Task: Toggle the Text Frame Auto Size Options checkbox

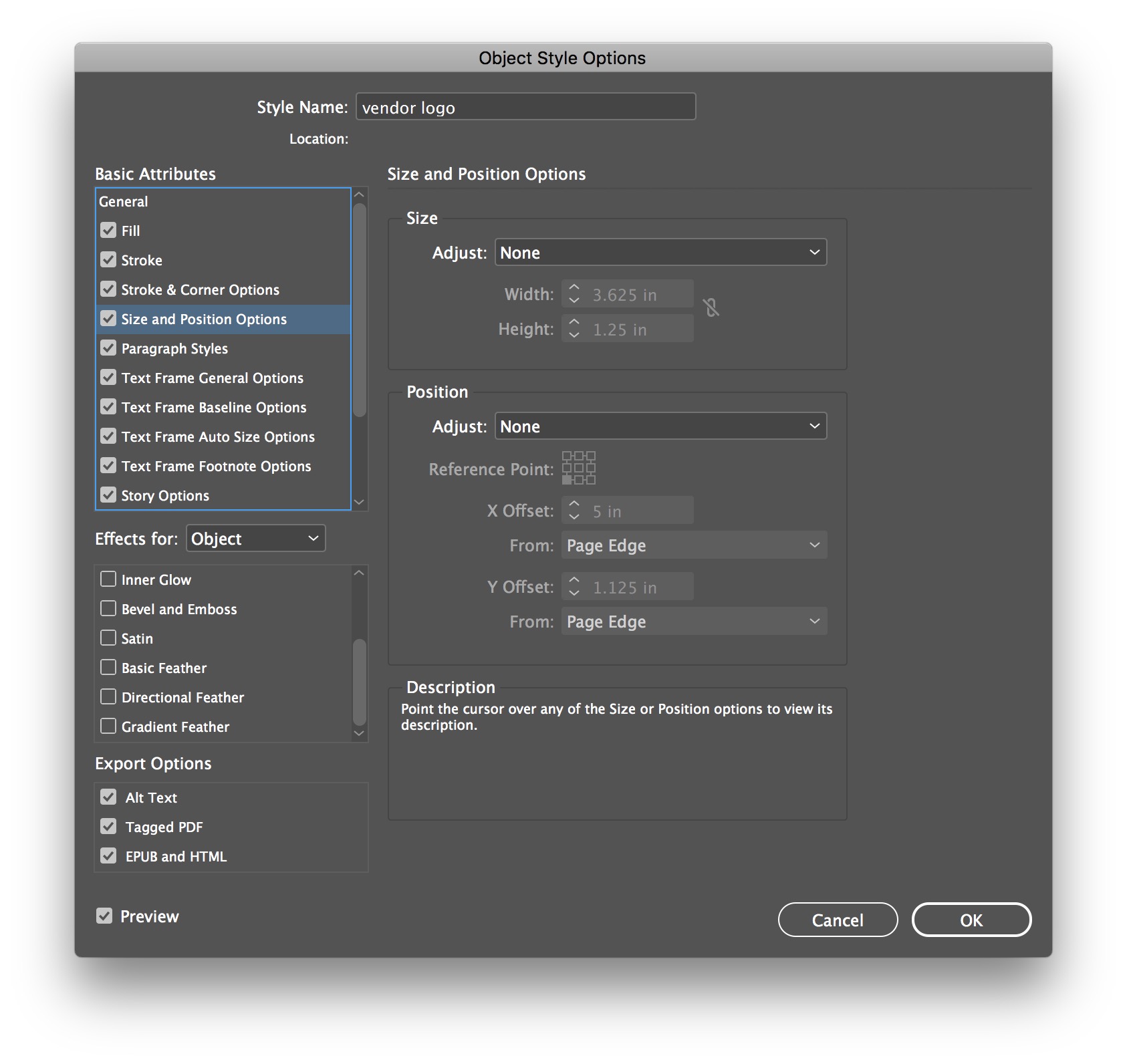Action: click(108, 436)
